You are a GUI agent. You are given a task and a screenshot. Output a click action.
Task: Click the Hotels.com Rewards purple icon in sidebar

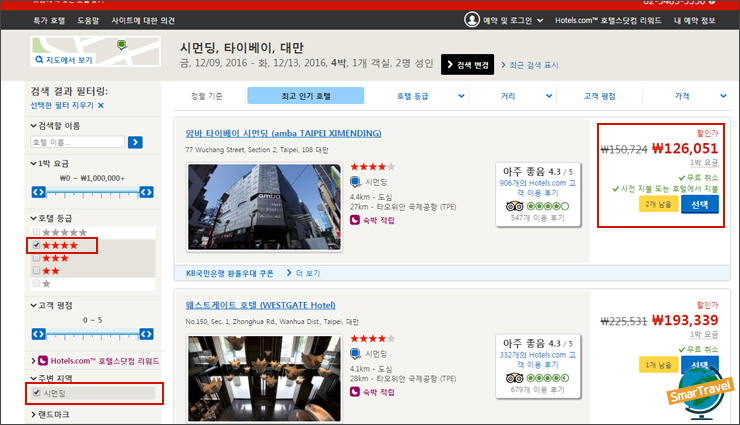pos(43,361)
